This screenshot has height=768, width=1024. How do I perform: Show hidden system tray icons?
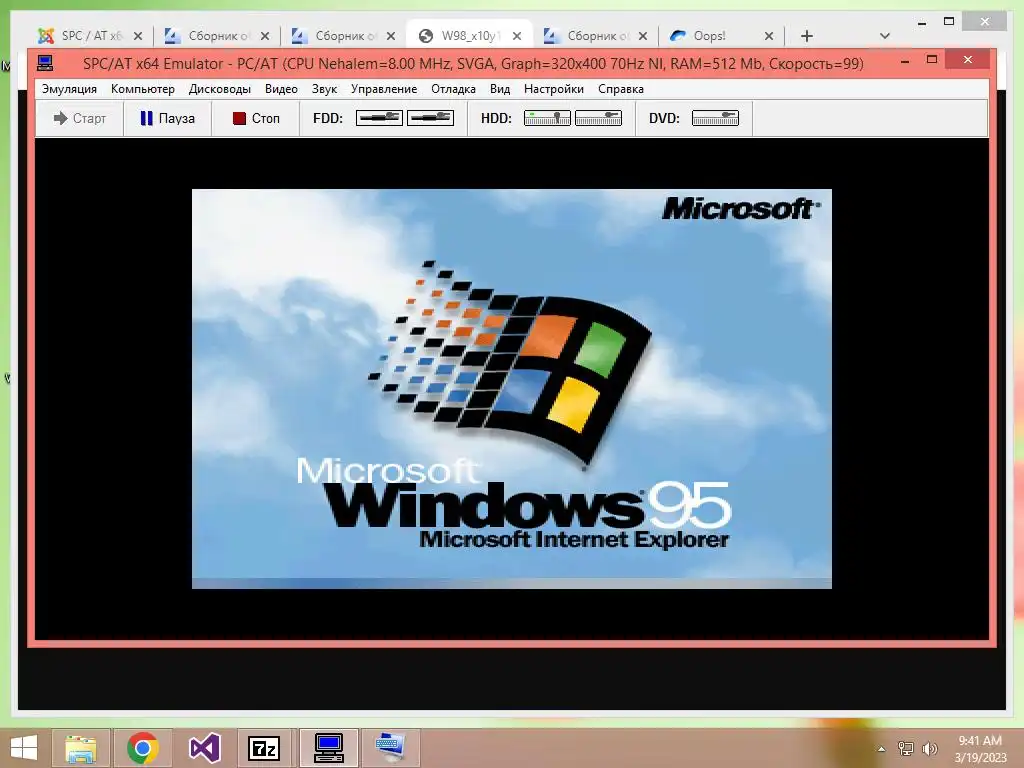click(x=881, y=749)
